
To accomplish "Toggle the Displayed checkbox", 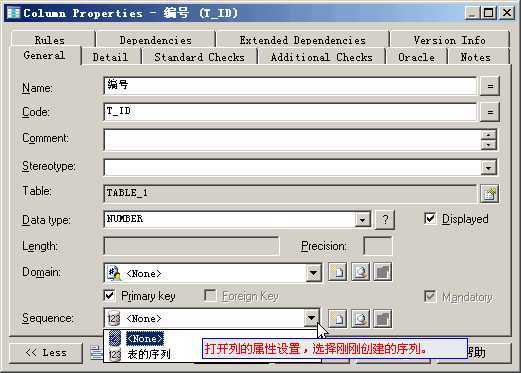I will 430,219.
